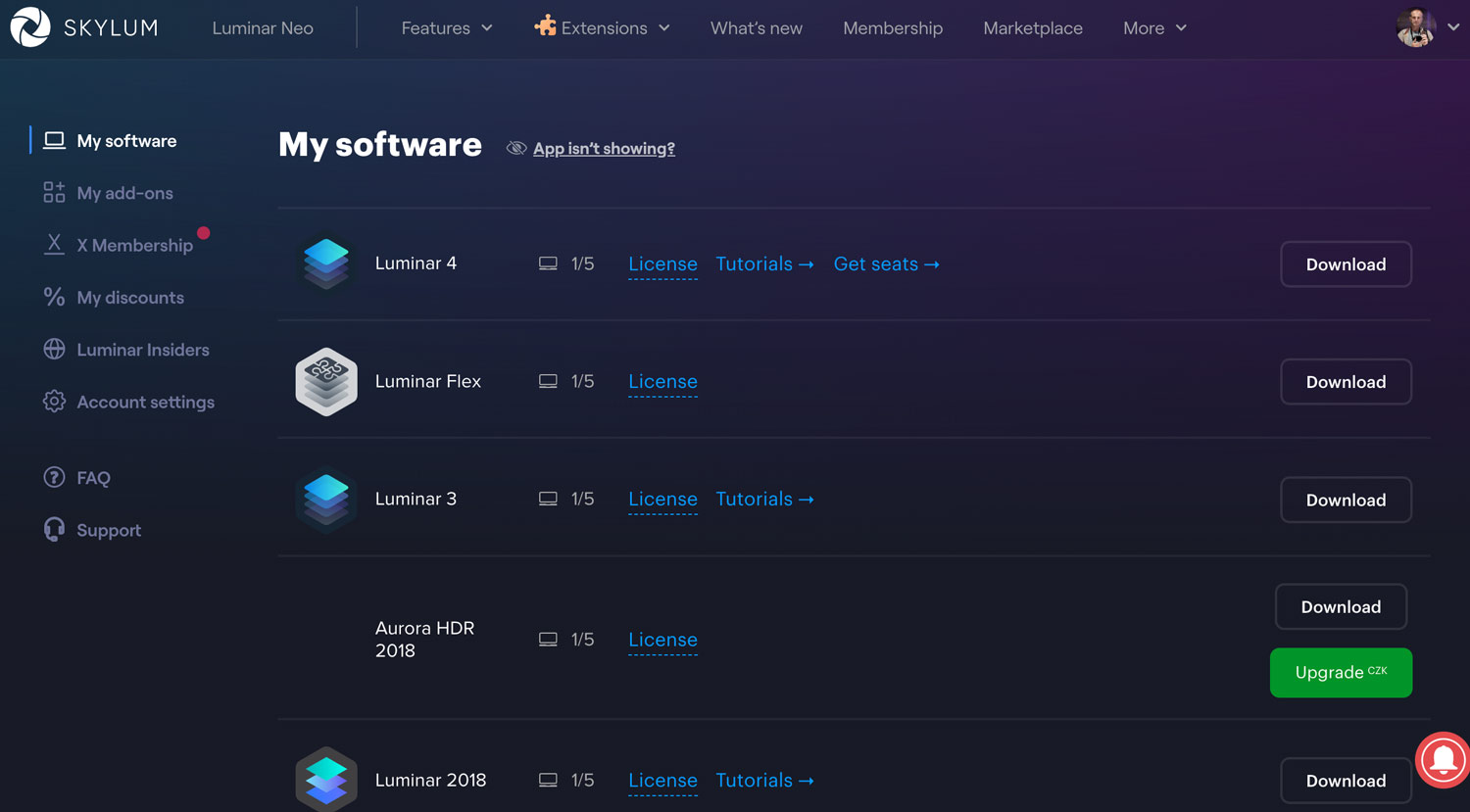Click the Support headset icon
1470x812 pixels.
click(54, 530)
